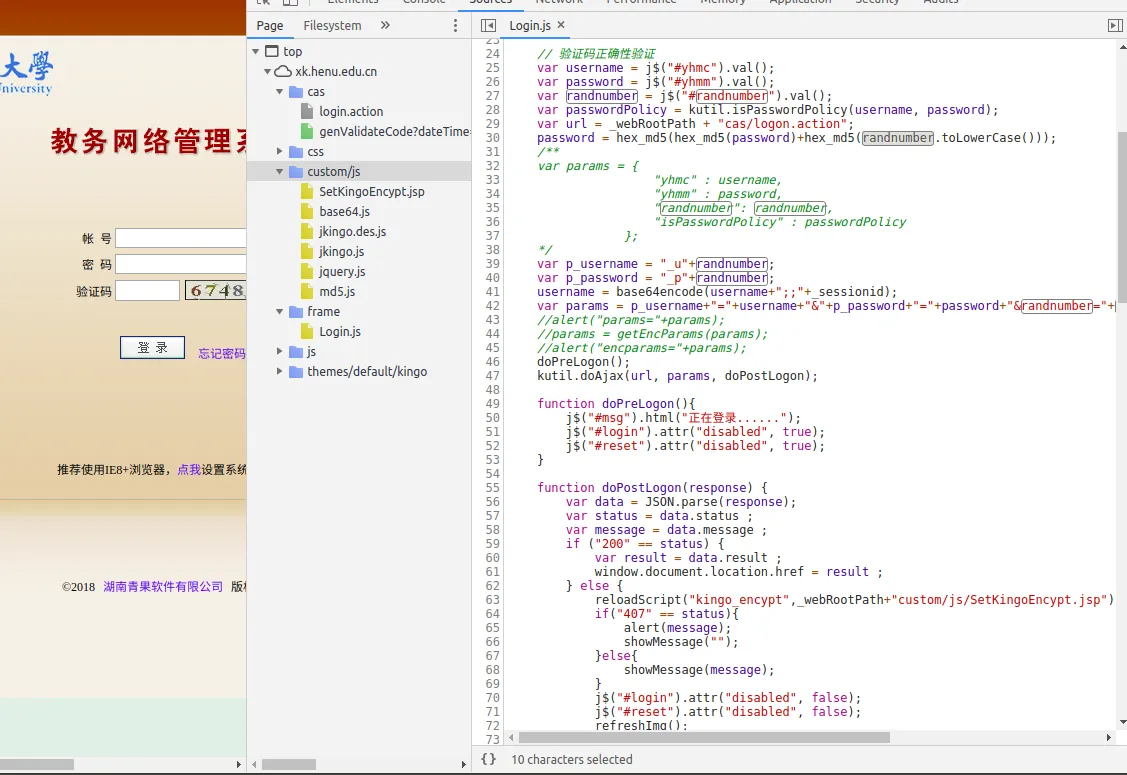This screenshot has width=1127, height=775.
Task: Expand the themes/default/kingo folder
Action: pyautogui.click(x=280, y=371)
